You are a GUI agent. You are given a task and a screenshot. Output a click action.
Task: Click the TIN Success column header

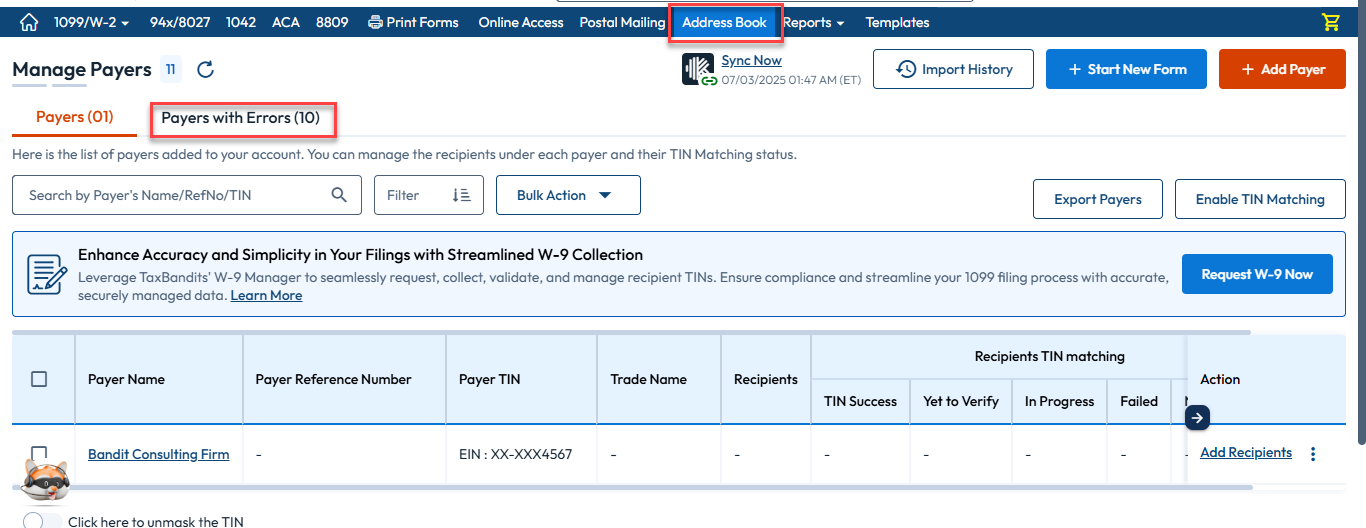click(x=860, y=401)
